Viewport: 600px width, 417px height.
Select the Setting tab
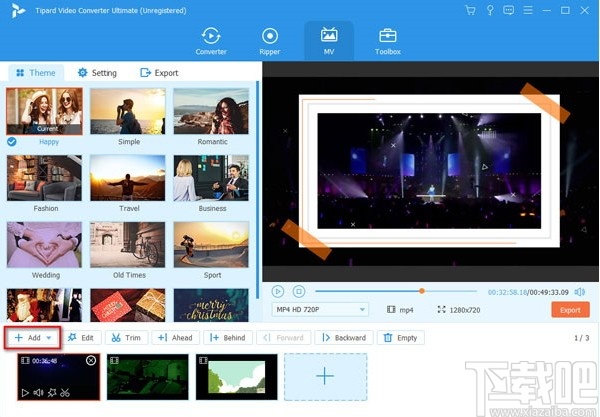pos(97,73)
